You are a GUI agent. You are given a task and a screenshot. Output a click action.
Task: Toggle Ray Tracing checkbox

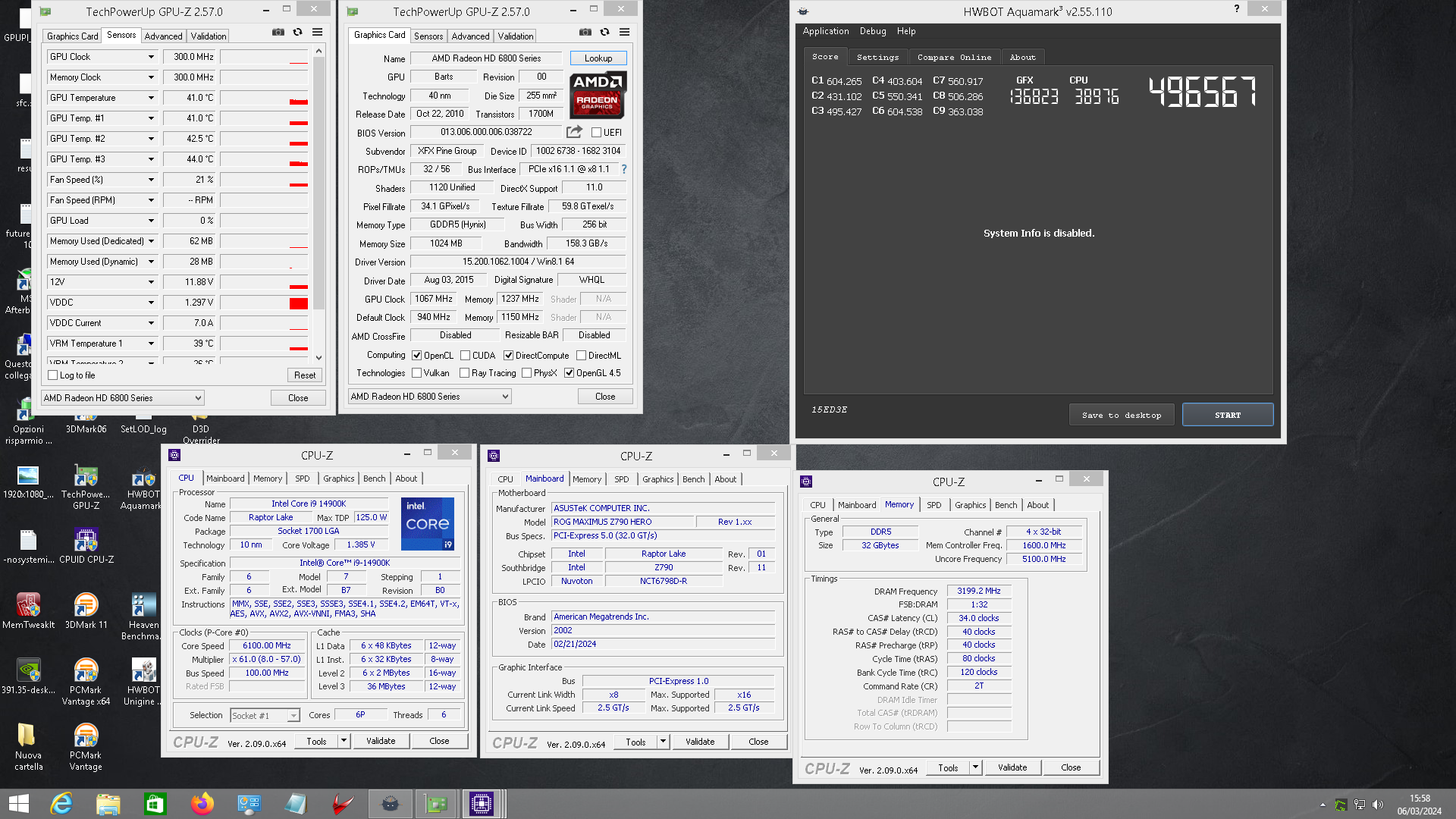[x=464, y=373]
